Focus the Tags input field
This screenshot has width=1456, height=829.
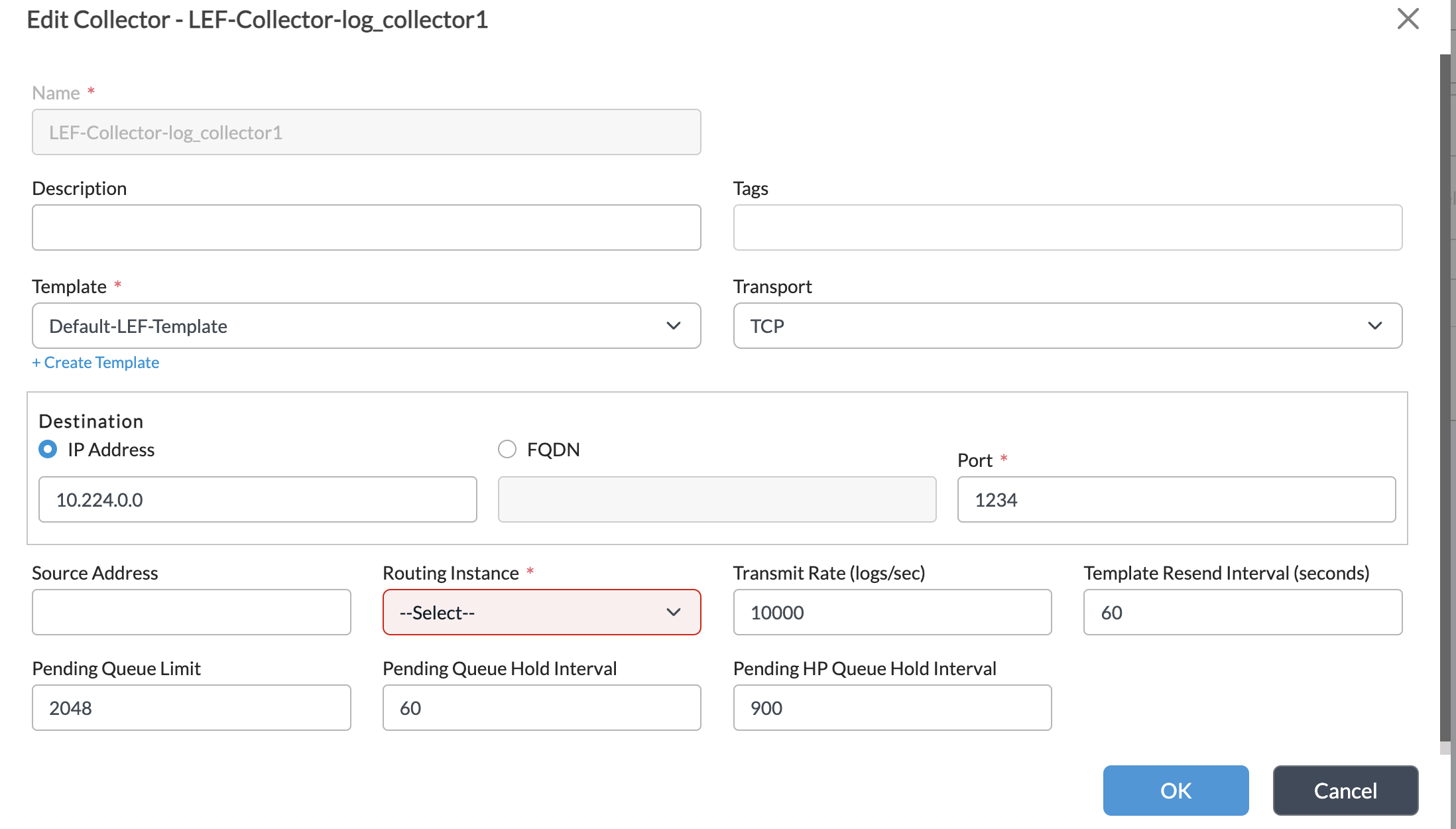click(x=1067, y=227)
